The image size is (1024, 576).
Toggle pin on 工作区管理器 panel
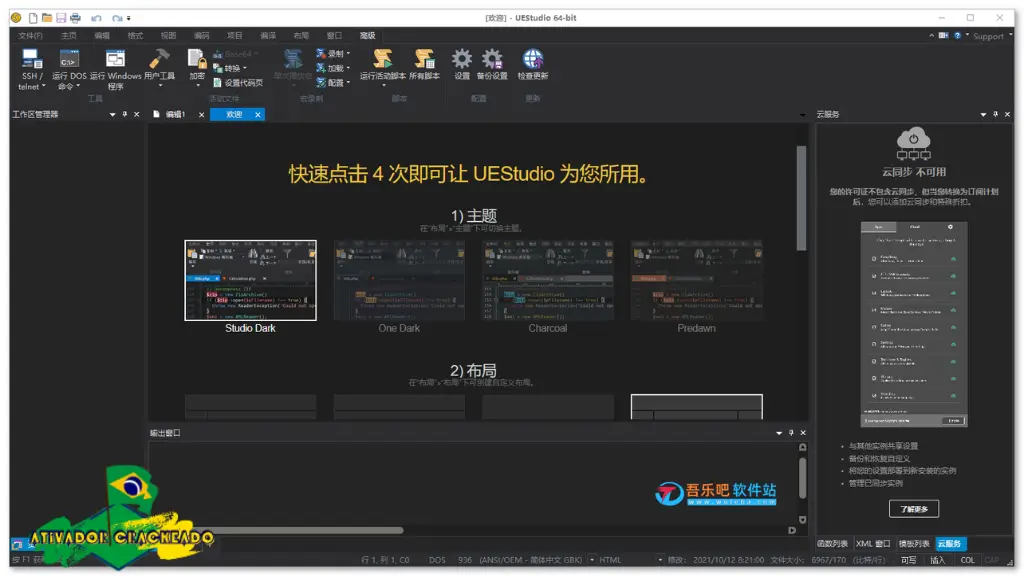point(125,114)
